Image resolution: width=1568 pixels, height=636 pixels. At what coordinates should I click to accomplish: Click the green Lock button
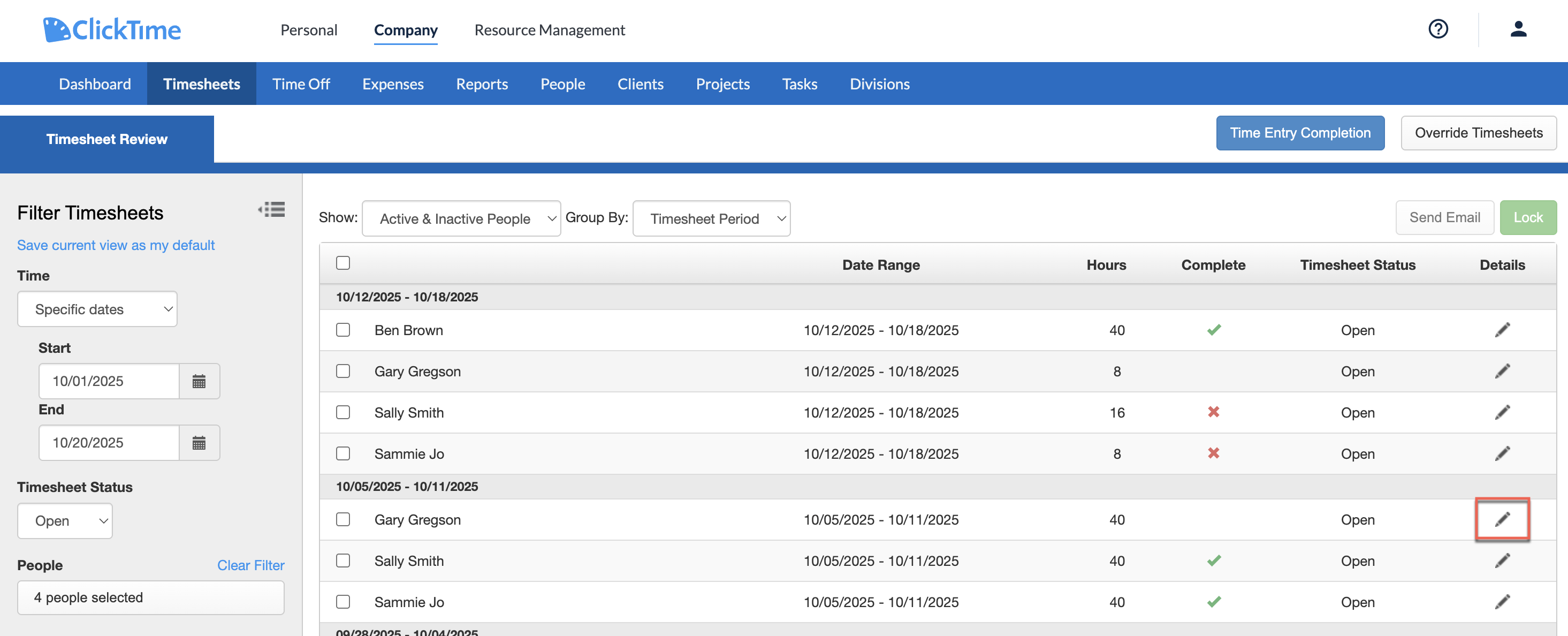point(1528,217)
